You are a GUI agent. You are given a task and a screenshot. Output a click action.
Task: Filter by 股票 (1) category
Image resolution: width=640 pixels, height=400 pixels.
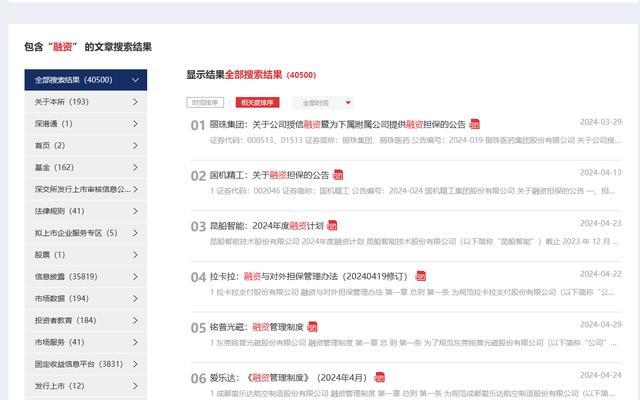click(86, 255)
